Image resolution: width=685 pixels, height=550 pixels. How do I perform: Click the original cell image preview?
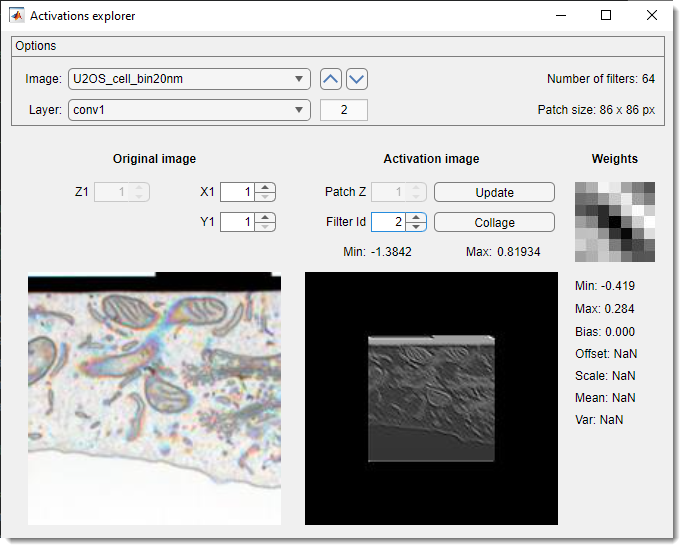[155, 400]
